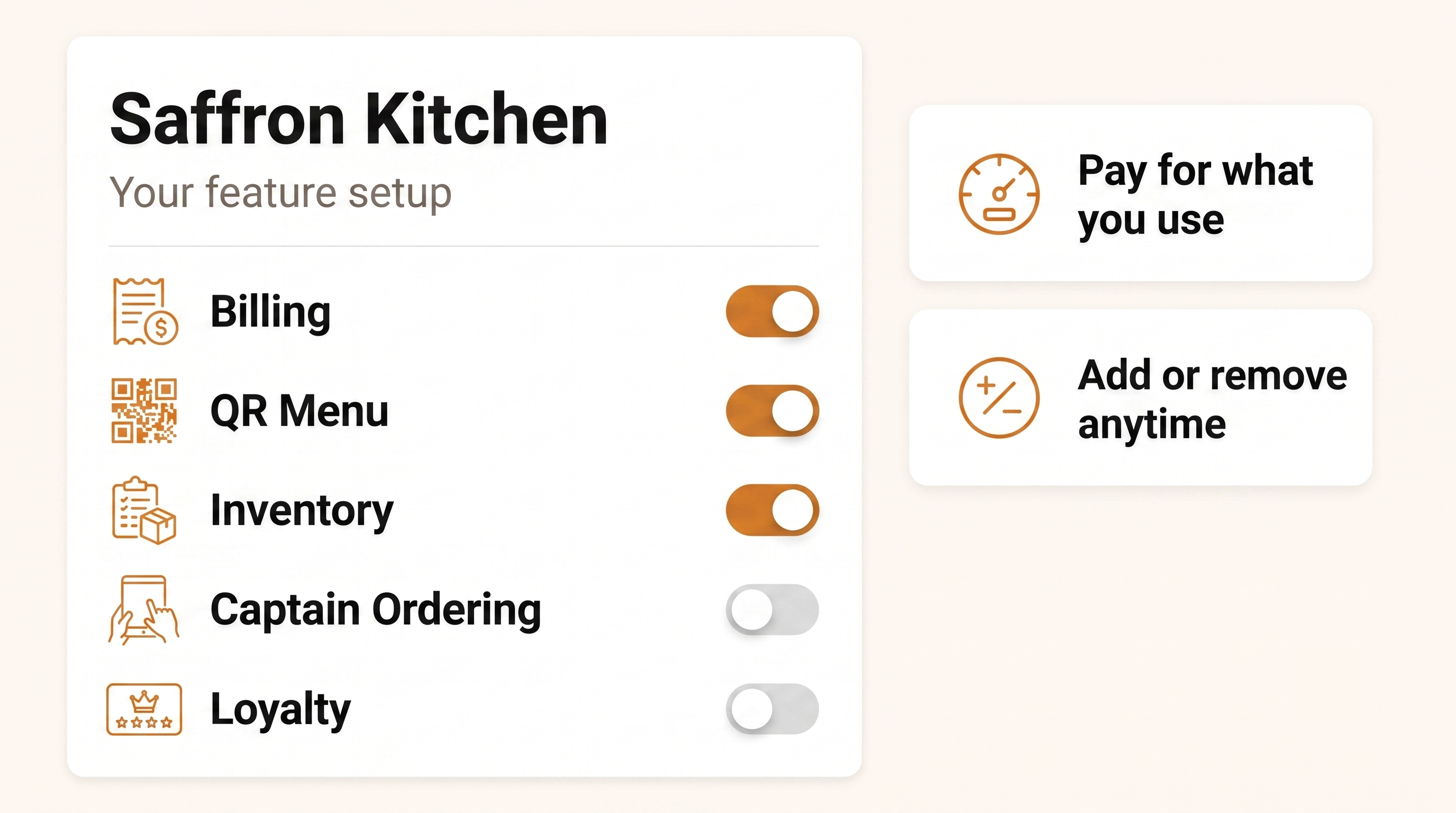Screen dimensions: 1456x813
Task: Click the Loyalty crown card icon
Action: point(144,709)
